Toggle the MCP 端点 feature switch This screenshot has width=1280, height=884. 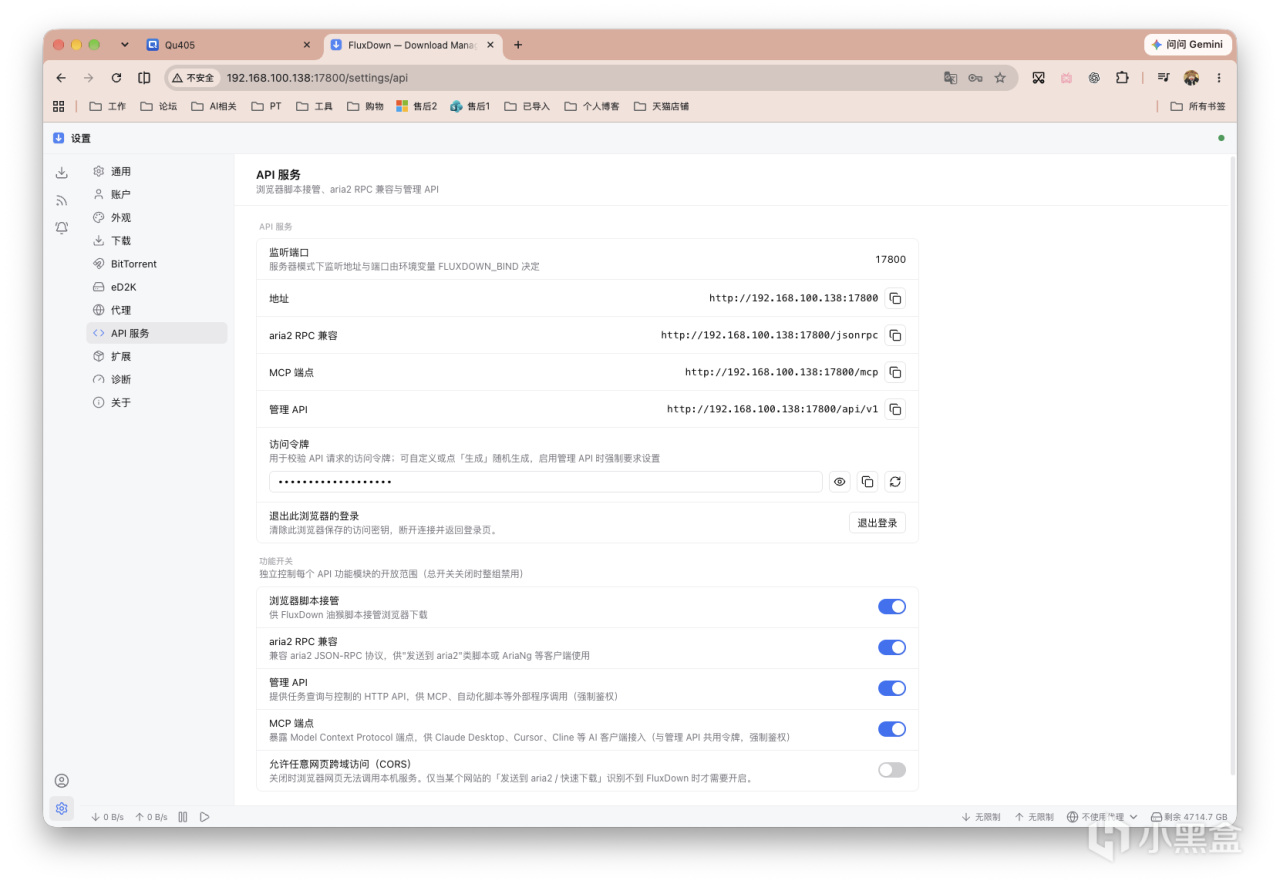pos(892,729)
